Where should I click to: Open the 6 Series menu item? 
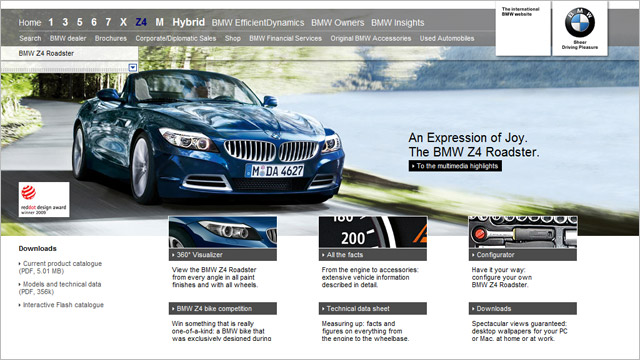coord(94,22)
